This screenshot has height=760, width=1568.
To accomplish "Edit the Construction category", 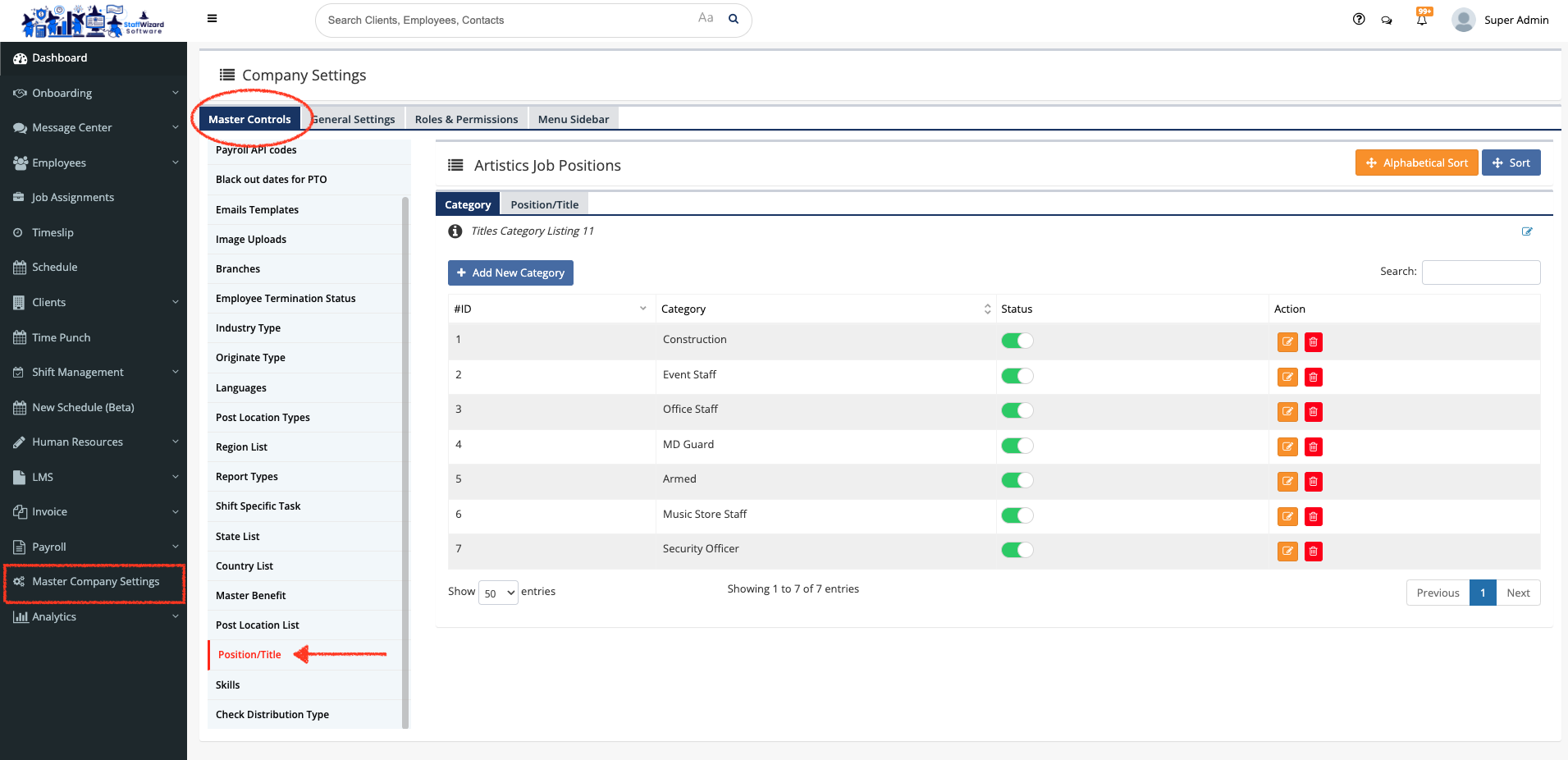I will coord(1287,342).
